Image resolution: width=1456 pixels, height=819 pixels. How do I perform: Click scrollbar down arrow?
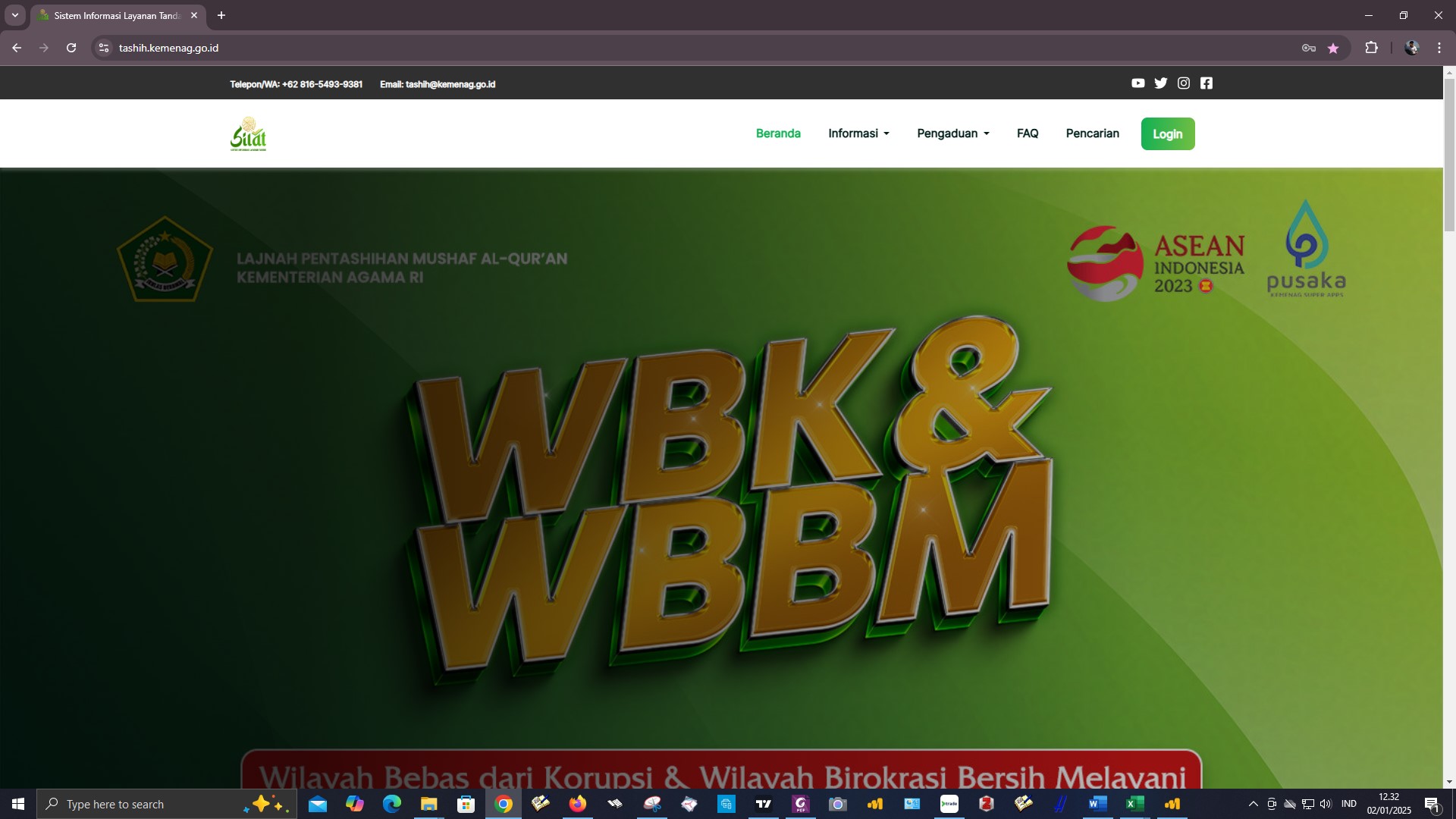pos(1449,782)
